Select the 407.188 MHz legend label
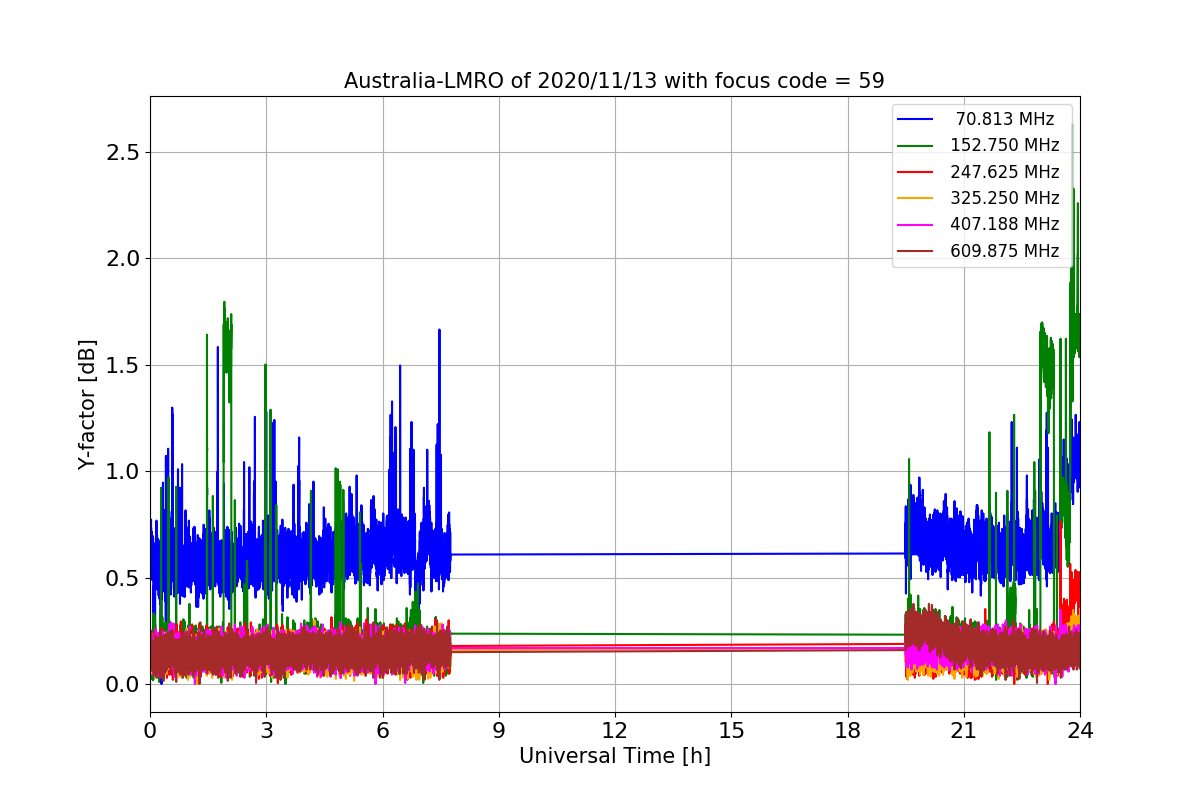This screenshot has height=800, width=1200. click(1005, 224)
